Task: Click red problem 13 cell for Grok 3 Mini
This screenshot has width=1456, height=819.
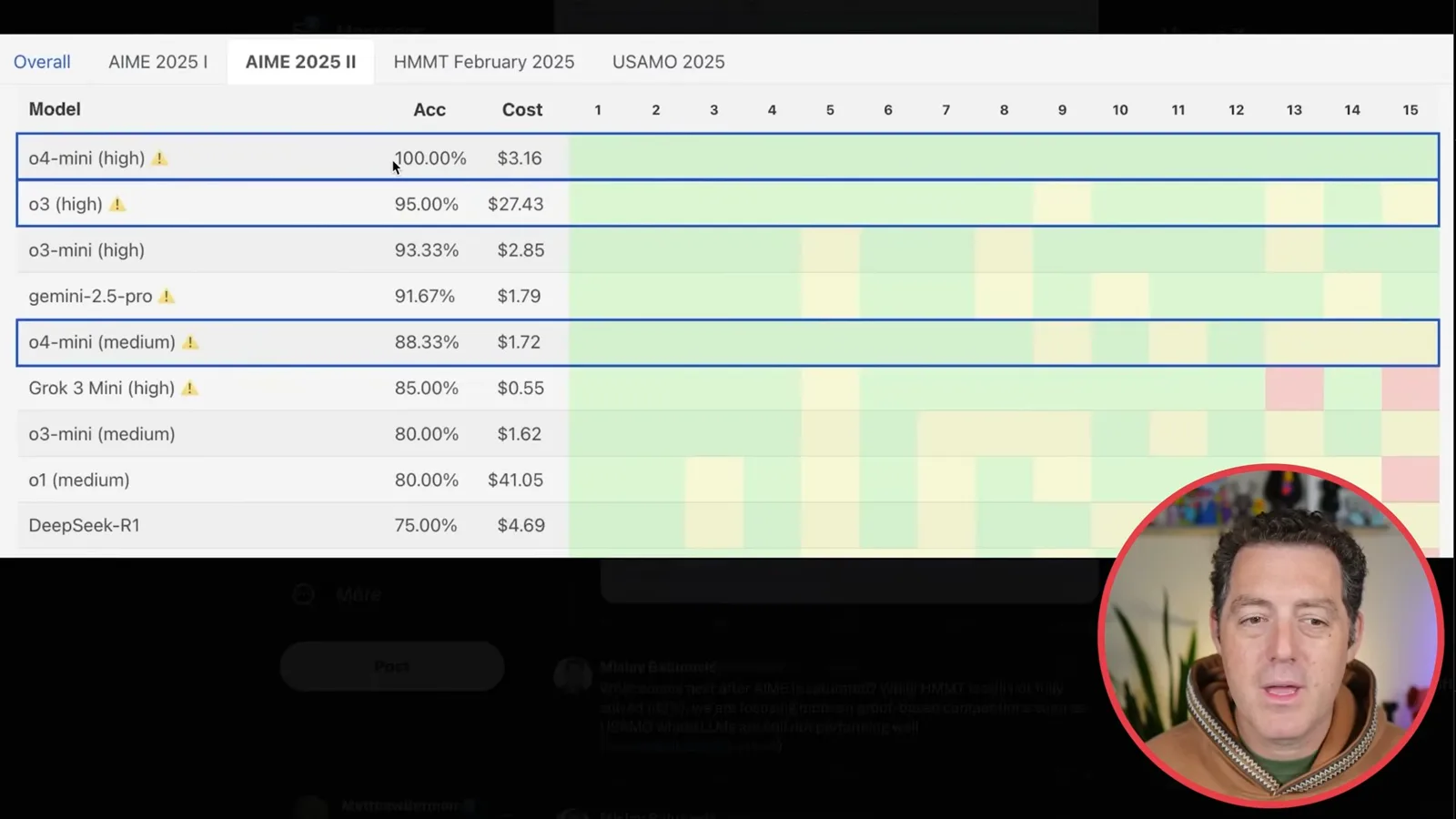Action: click(1294, 388)
